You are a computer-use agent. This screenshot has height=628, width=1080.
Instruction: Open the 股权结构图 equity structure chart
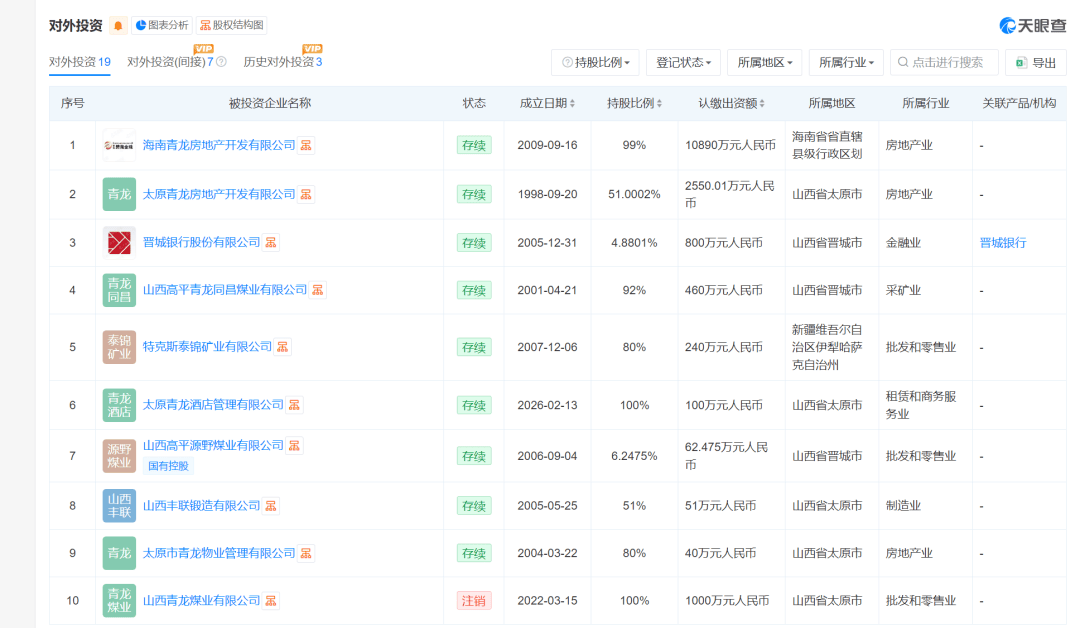tap(232, 25)
